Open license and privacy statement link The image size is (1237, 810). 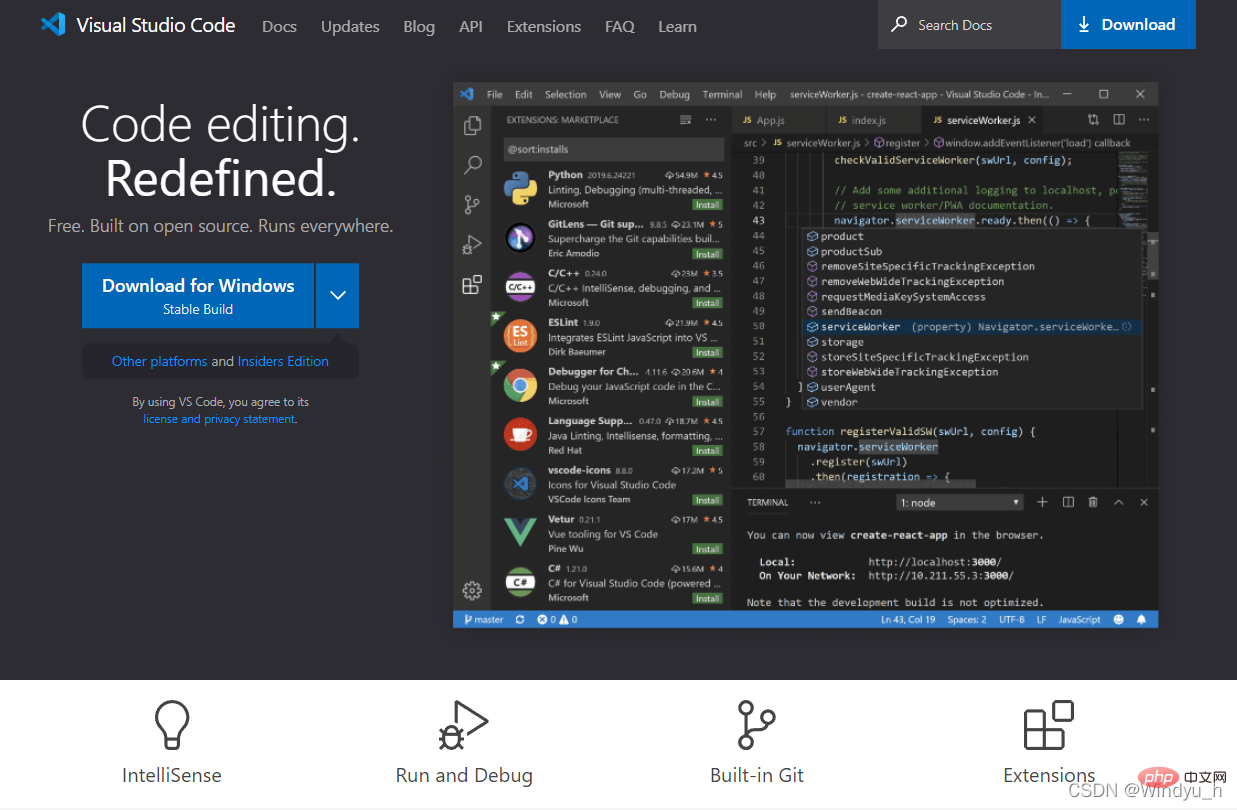[219, 419]
